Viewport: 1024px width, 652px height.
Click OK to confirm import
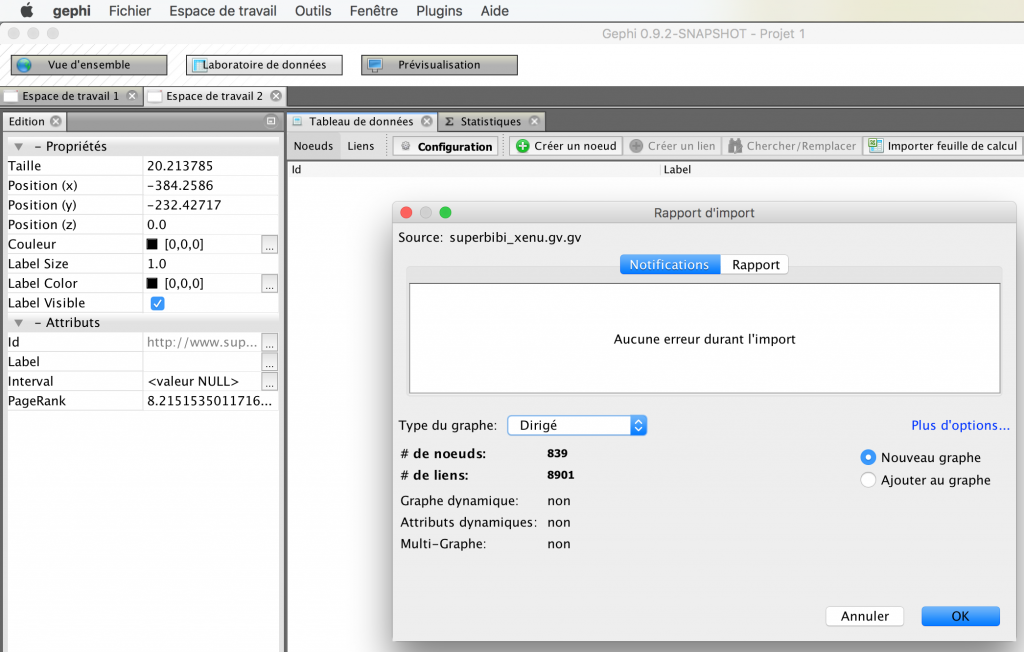pos(960,616)
